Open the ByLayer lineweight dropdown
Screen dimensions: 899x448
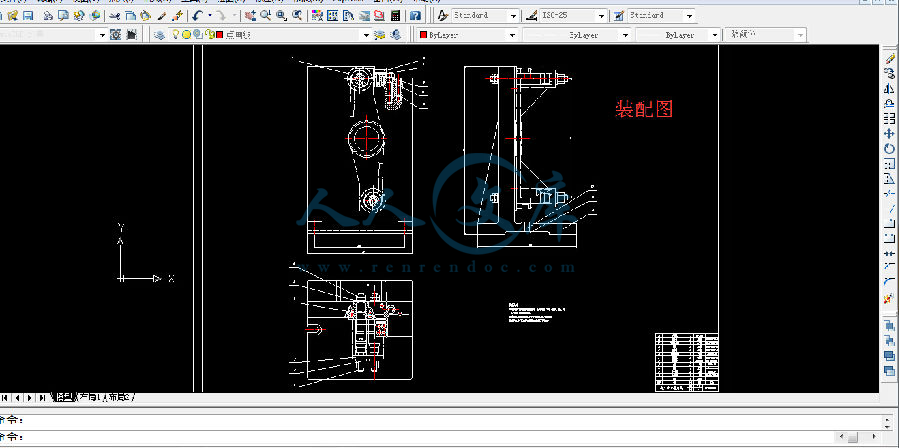click(x=714, y=35)
